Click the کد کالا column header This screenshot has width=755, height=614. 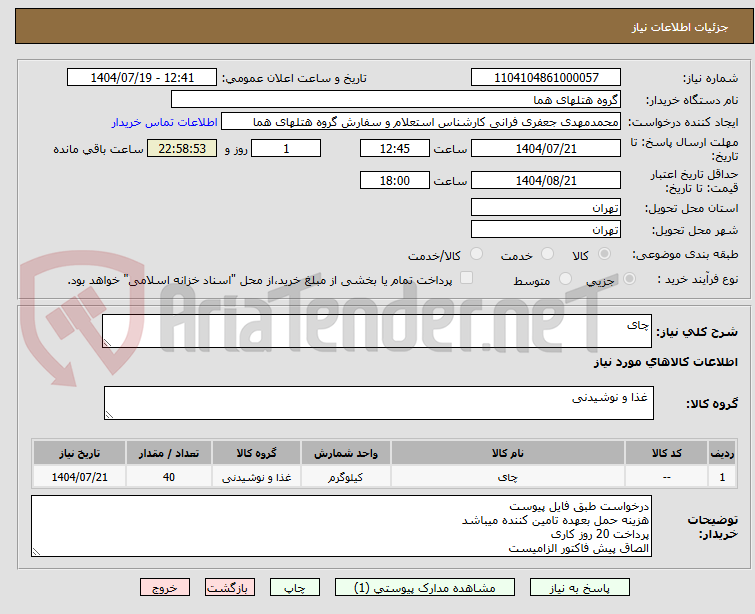click(x=666, y=453)
